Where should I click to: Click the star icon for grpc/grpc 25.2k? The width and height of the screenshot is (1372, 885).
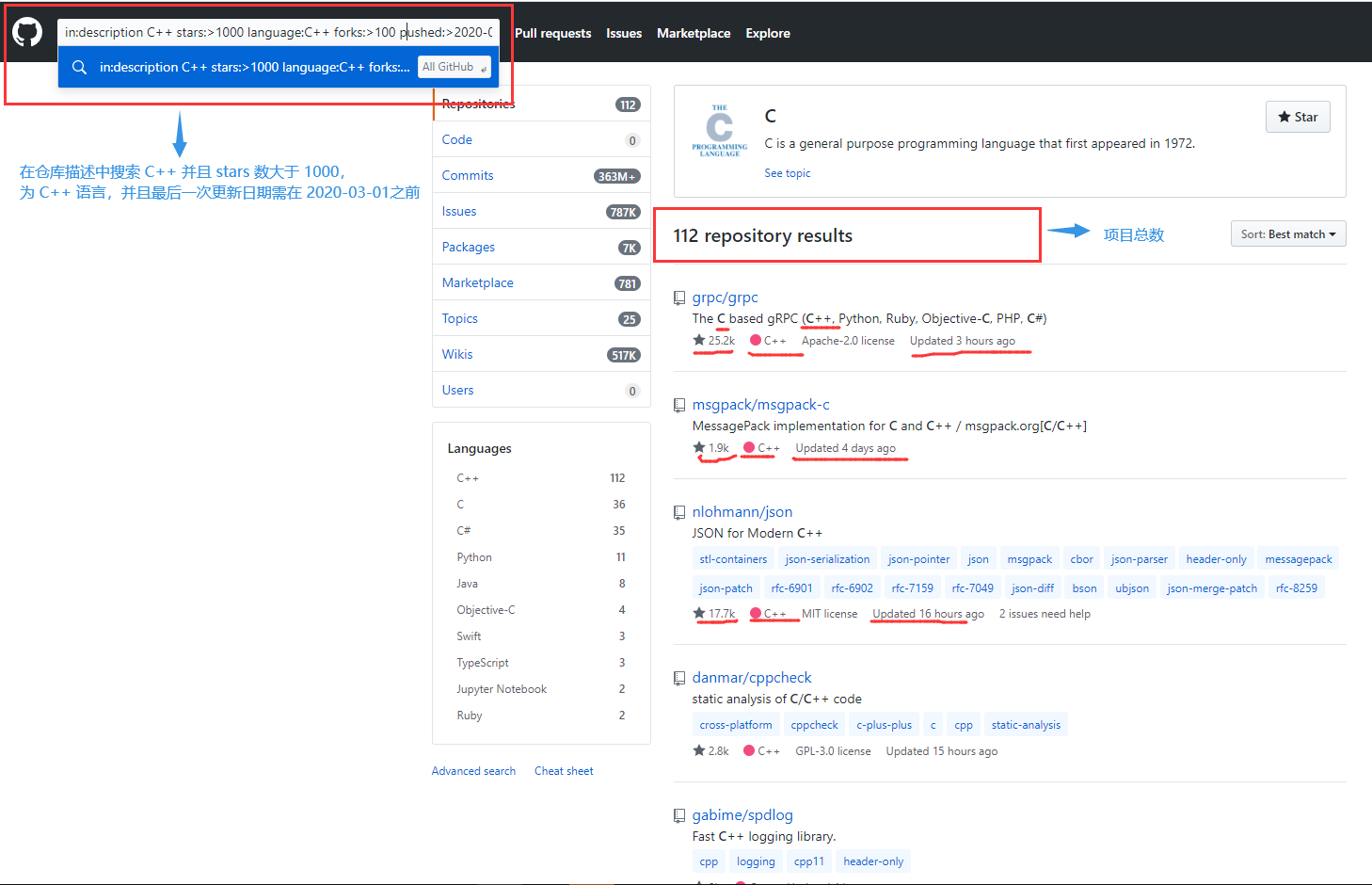click(699, 340)
